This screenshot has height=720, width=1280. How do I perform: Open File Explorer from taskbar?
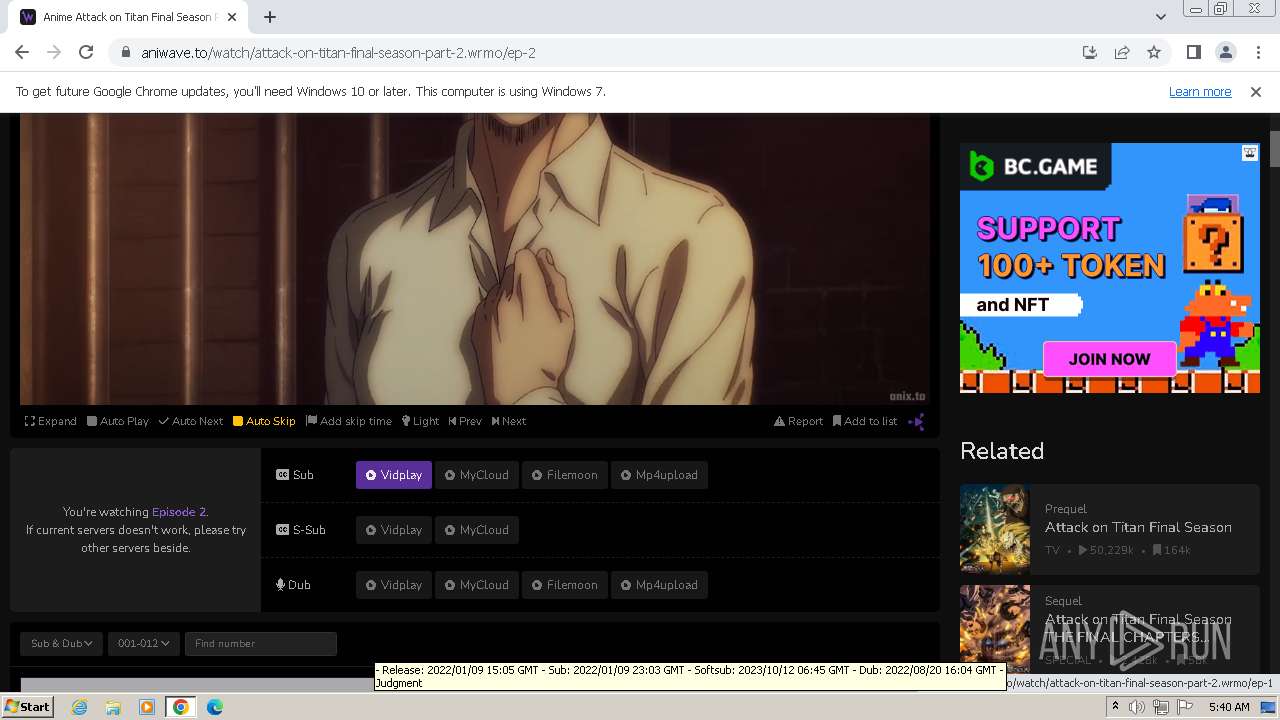[113, 707]
